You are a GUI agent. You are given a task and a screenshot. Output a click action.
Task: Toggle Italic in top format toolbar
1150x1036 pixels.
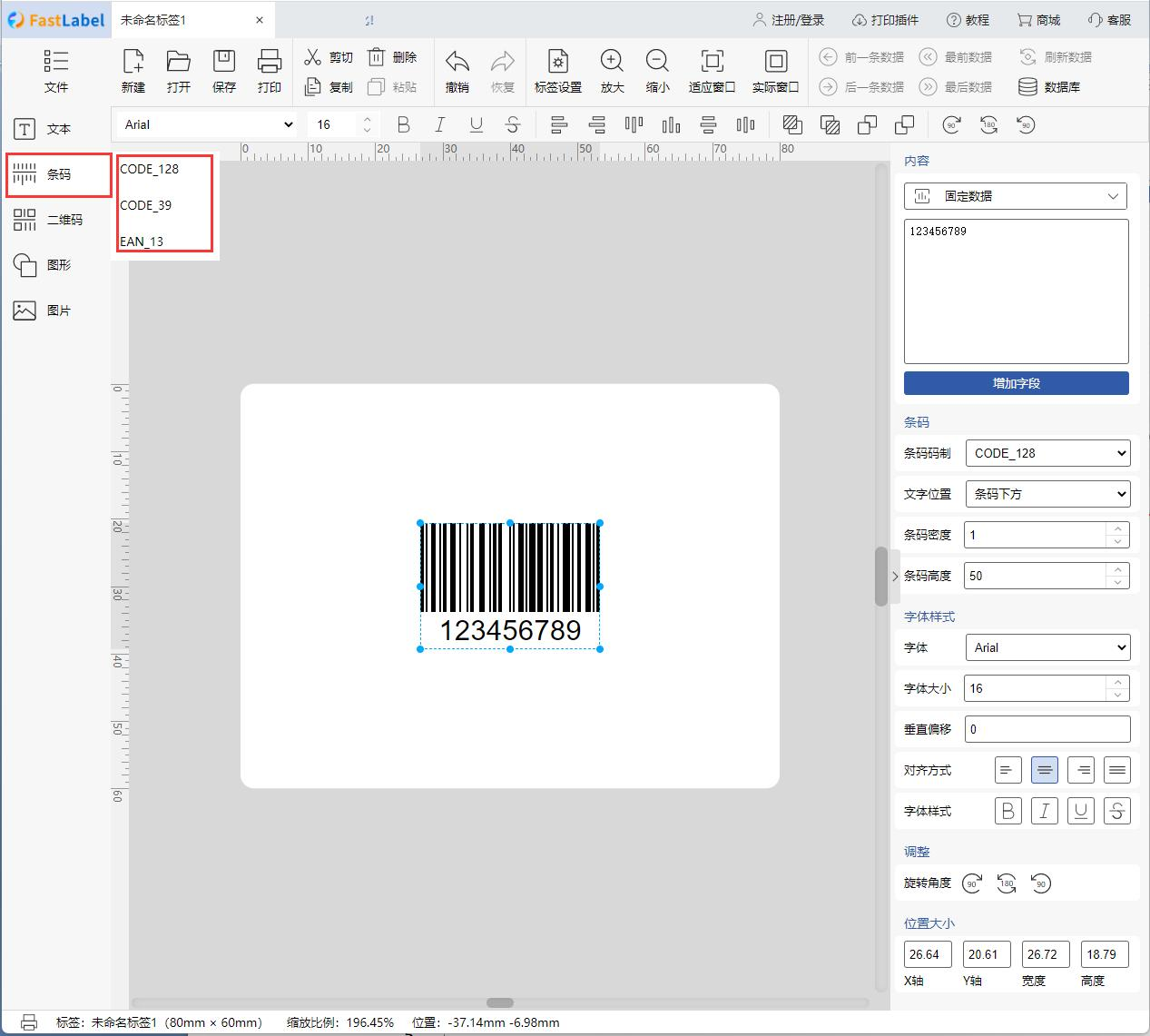pyautogui.click(x=440, y=124)
